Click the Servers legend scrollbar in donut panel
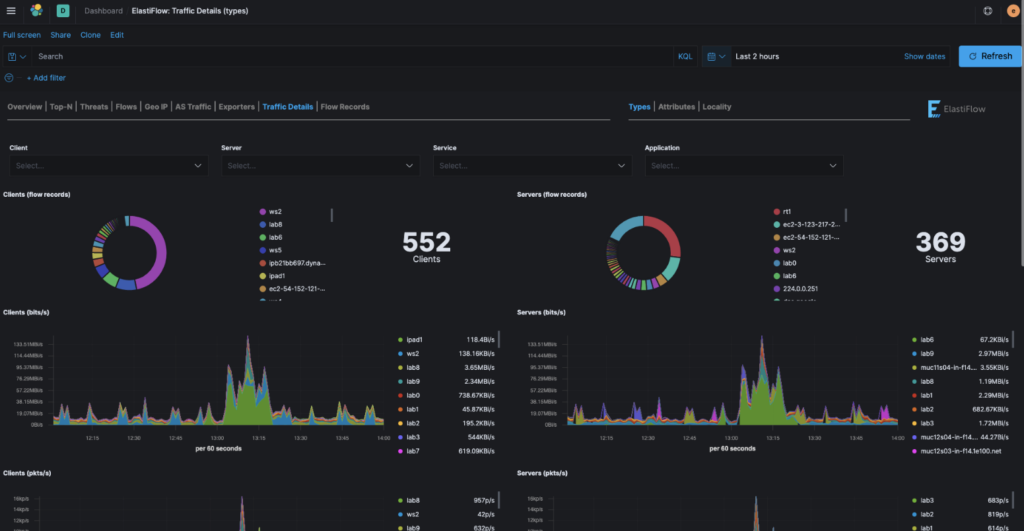 tap(846, 215)
